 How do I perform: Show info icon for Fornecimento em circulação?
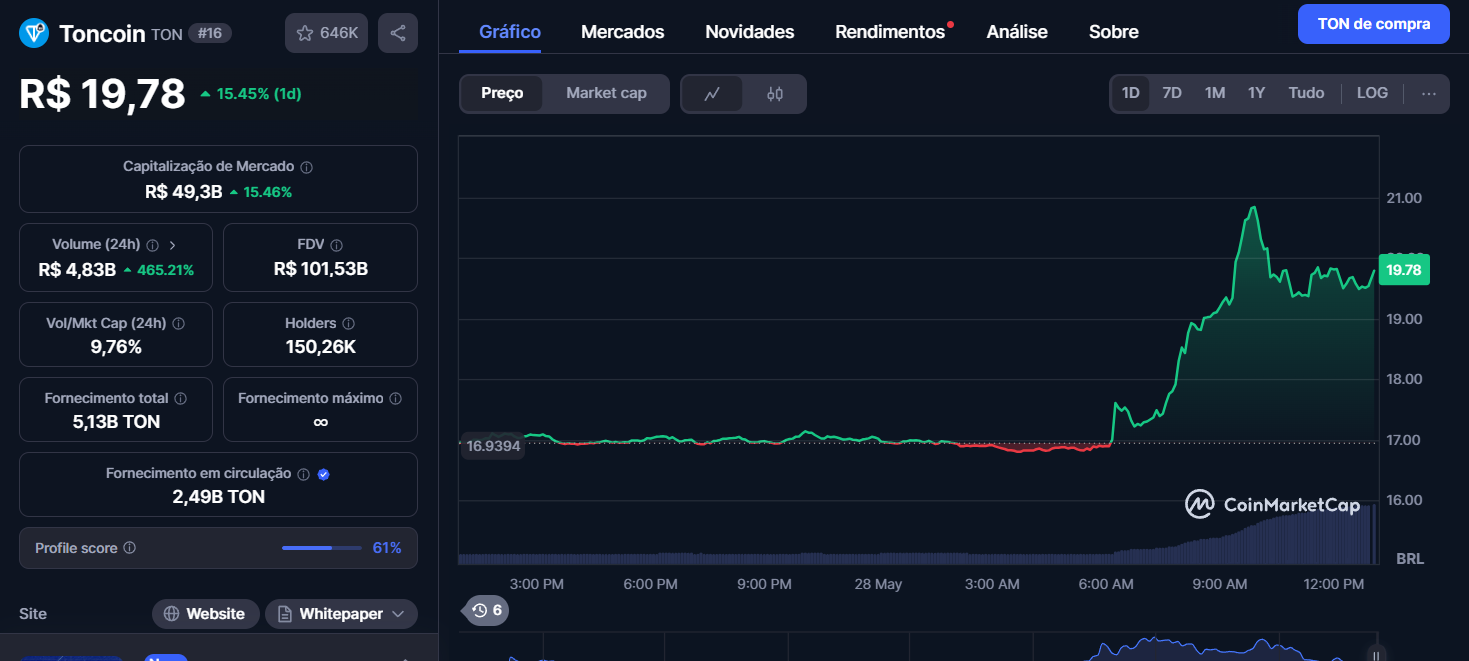[x=303, y=474]
